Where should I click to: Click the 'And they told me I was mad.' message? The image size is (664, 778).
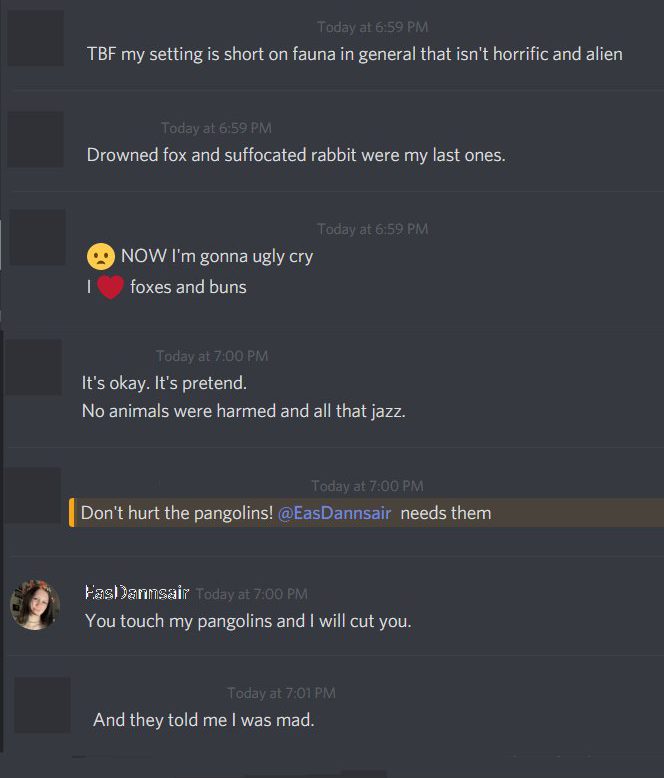(203, 720)
